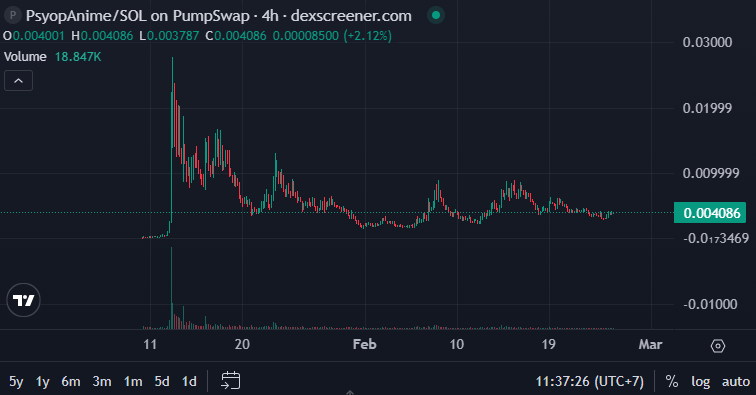Viewport: 756px width, 395px height.
Task: Click the PsyopAnime token avatar icon
Action: pyautogui.click(x=13, y=15)
